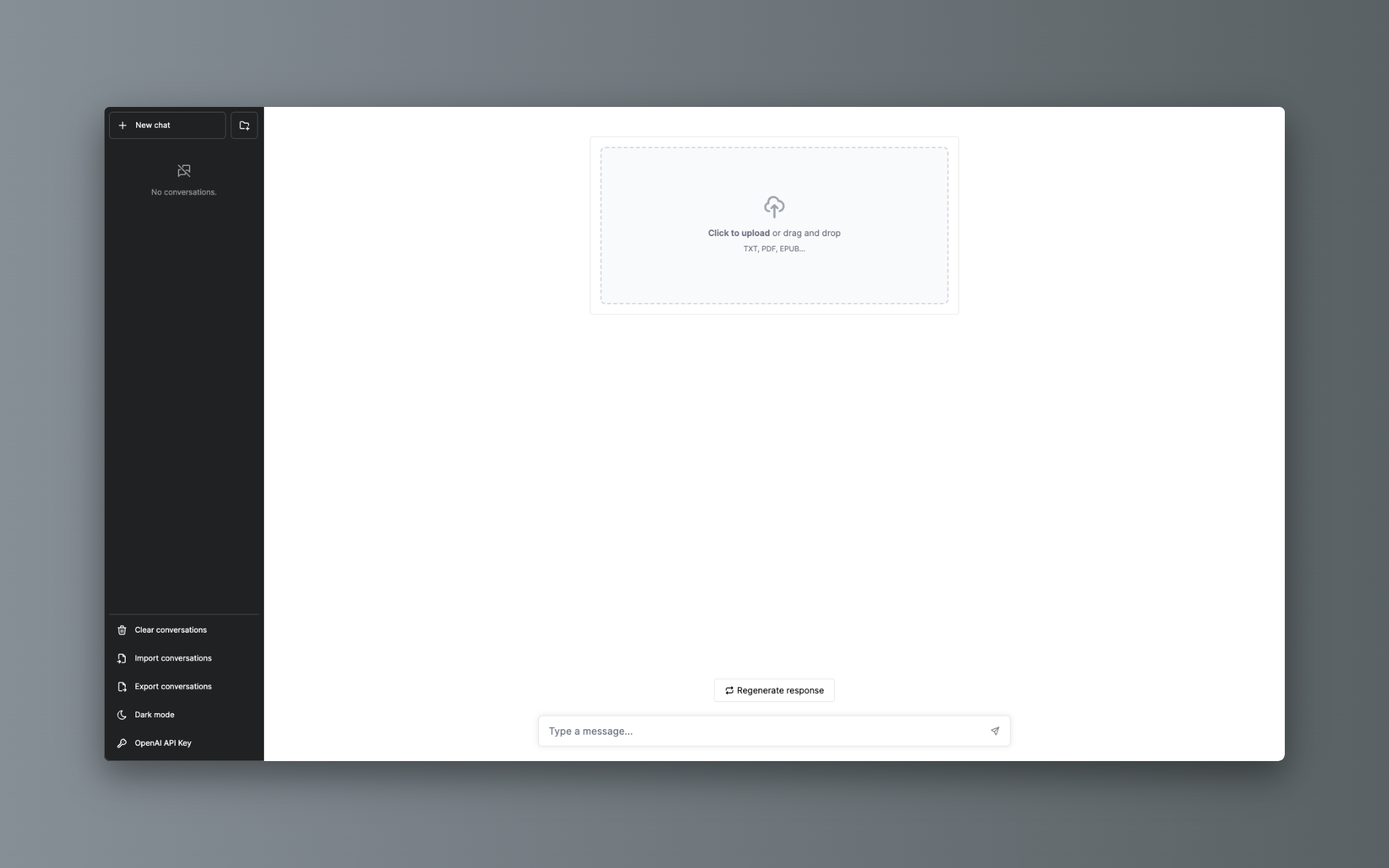Image resolution: width=1389 pixels, height=868 pixels.
Task: Select Export conversations option
Action: tap(173, 686)
